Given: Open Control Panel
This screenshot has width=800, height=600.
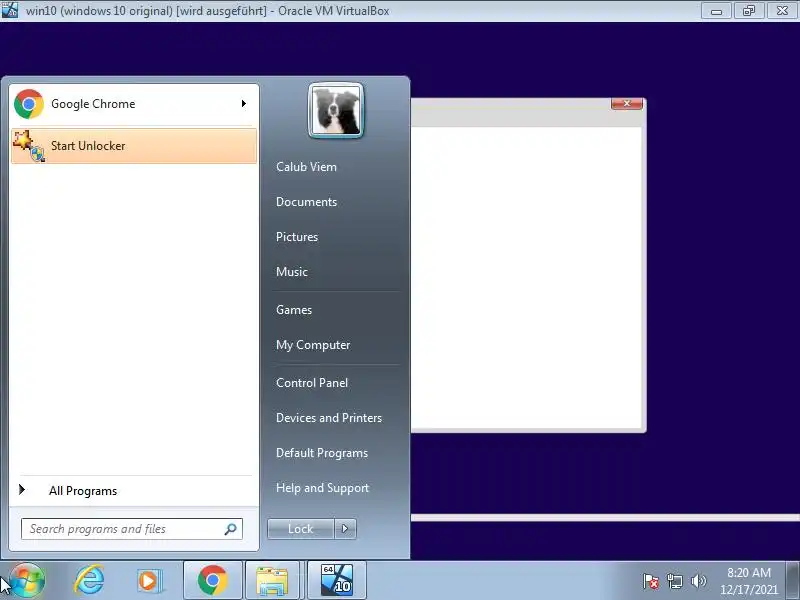Looking at the screenshot, I should pyautogui.click(x=312, y=383).
